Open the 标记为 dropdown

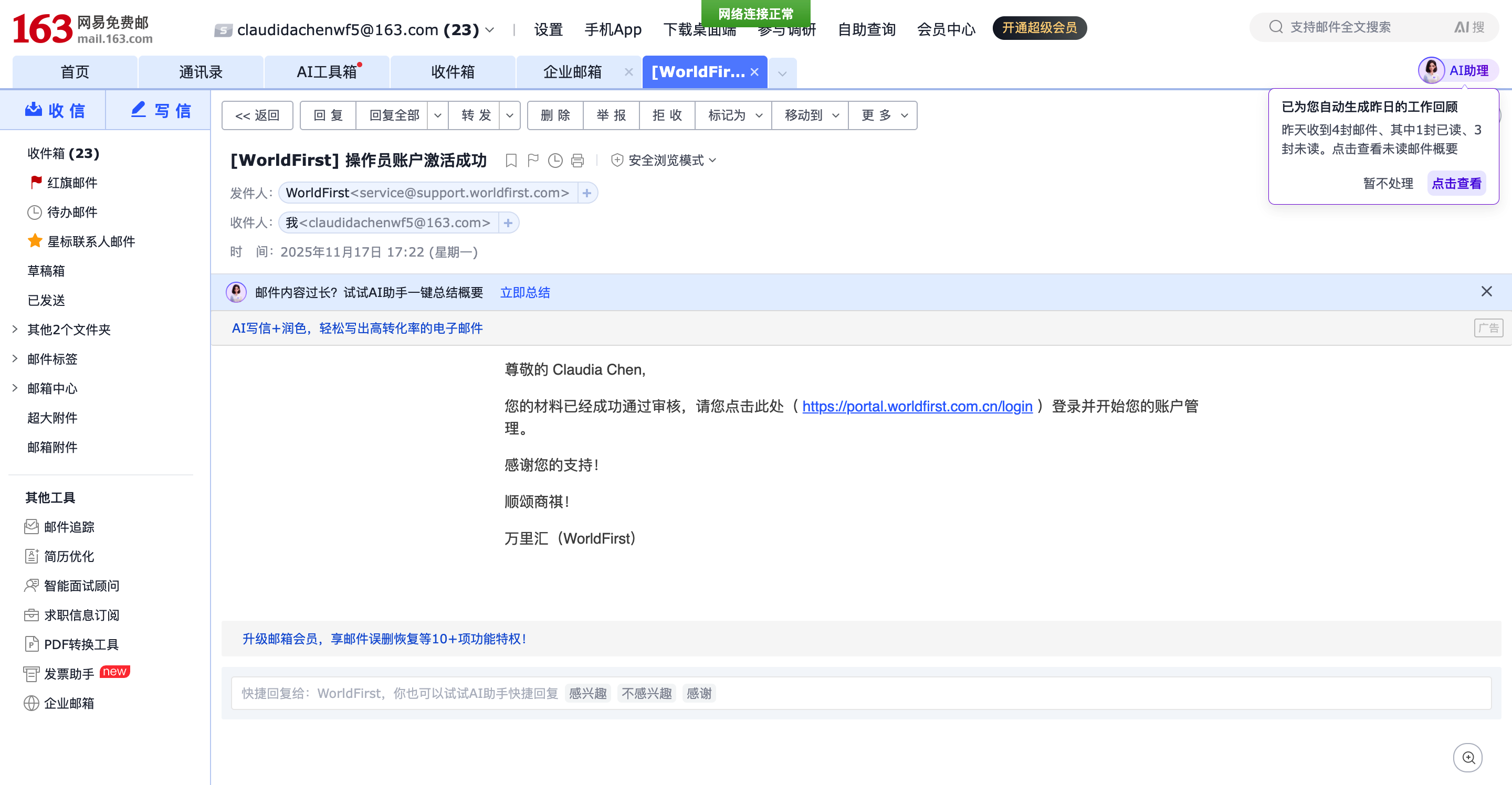(734, 115)
